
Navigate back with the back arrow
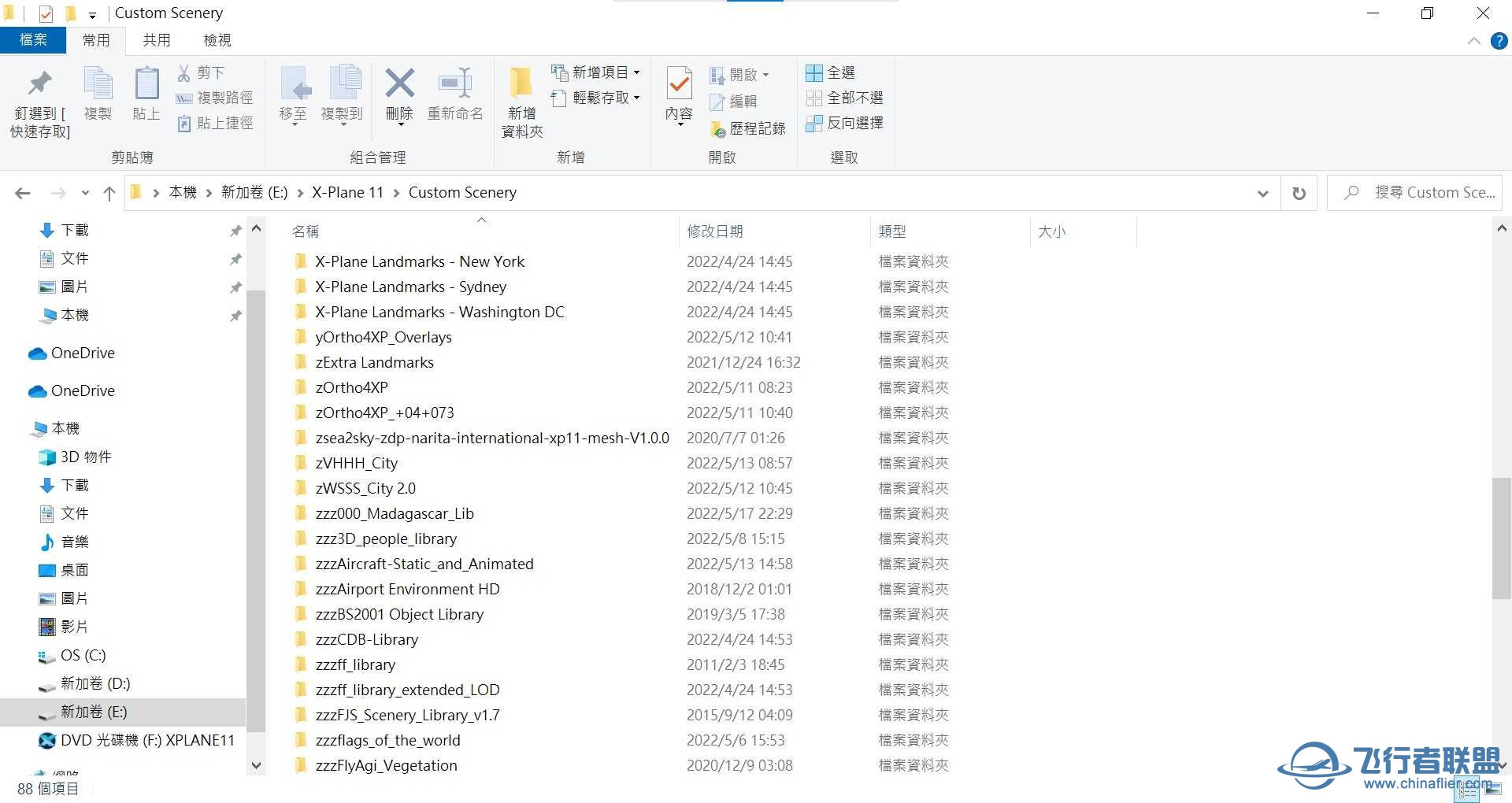pyautogui.click(x=22, y=192)
